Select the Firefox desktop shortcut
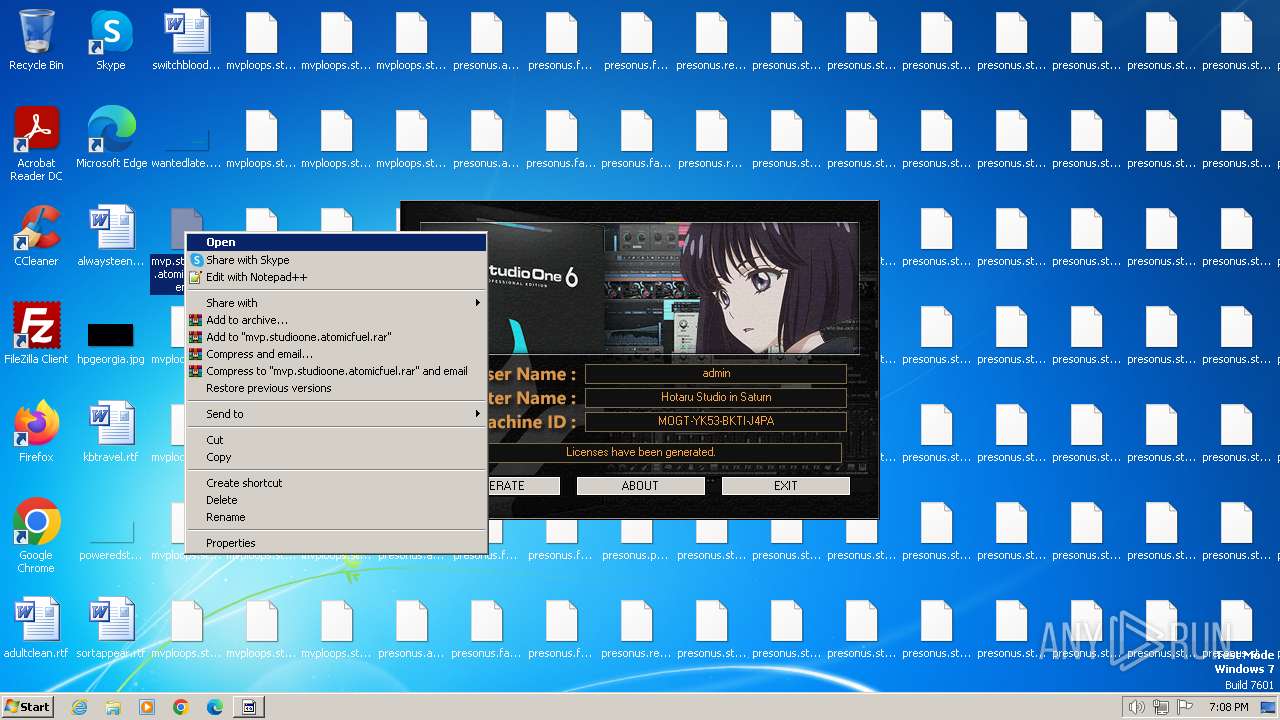The image size is (1280, 720). (36, 433)
